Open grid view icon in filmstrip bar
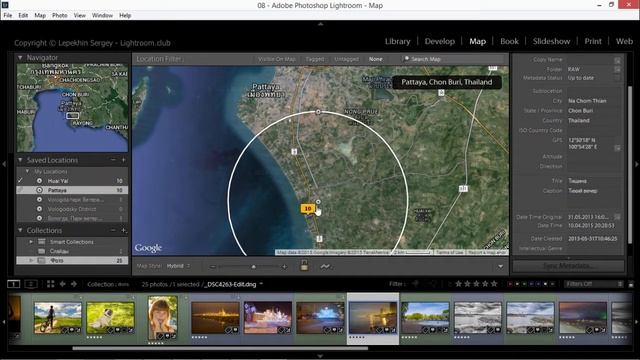Viewport: 640px width, 360px height. tap(50, 284)
